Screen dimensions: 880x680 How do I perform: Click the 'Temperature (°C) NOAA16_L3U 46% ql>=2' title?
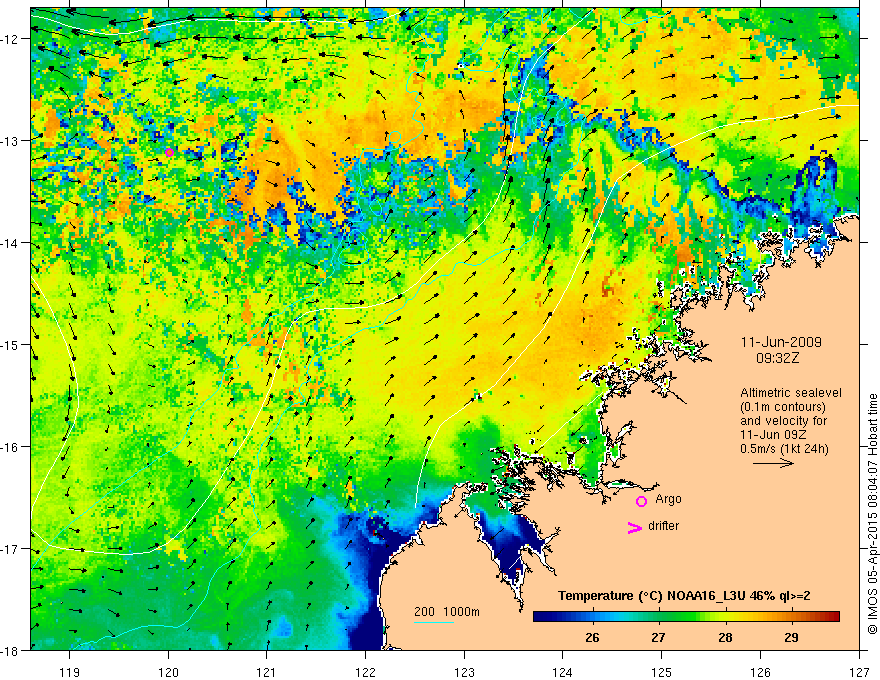click(684, 596)
